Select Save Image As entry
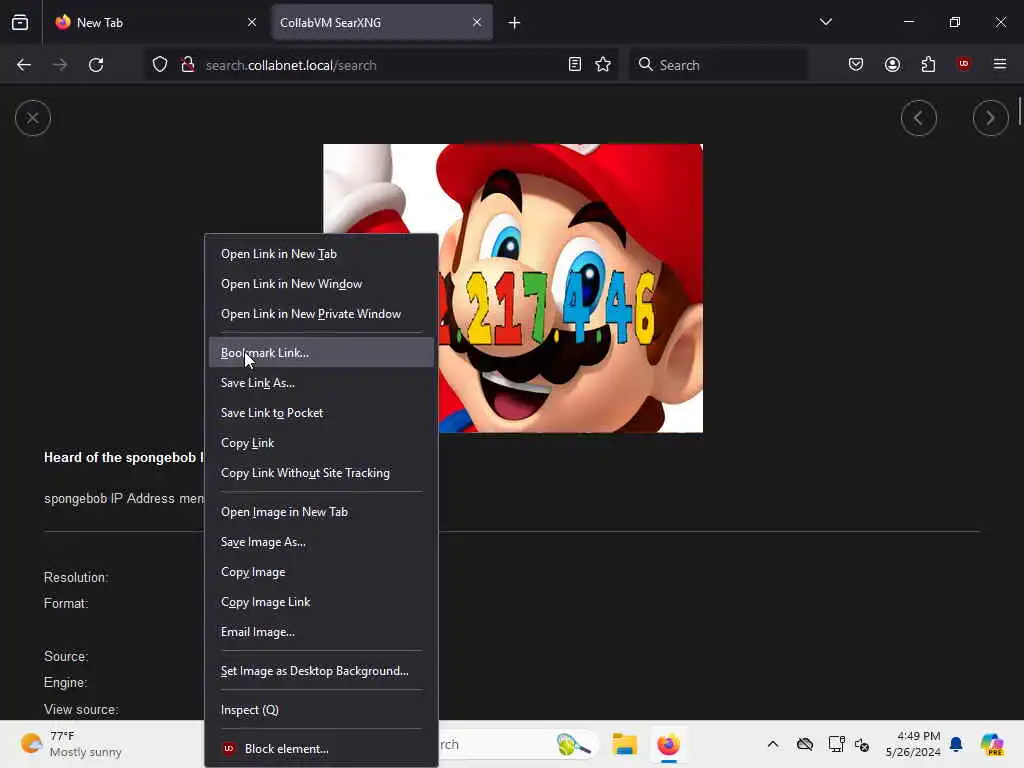This screenshot has width=1024, height=768. click(321, 542)
